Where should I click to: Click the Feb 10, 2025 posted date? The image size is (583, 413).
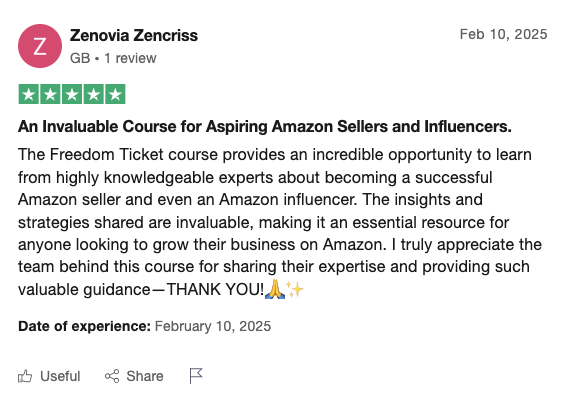(503, 35)
